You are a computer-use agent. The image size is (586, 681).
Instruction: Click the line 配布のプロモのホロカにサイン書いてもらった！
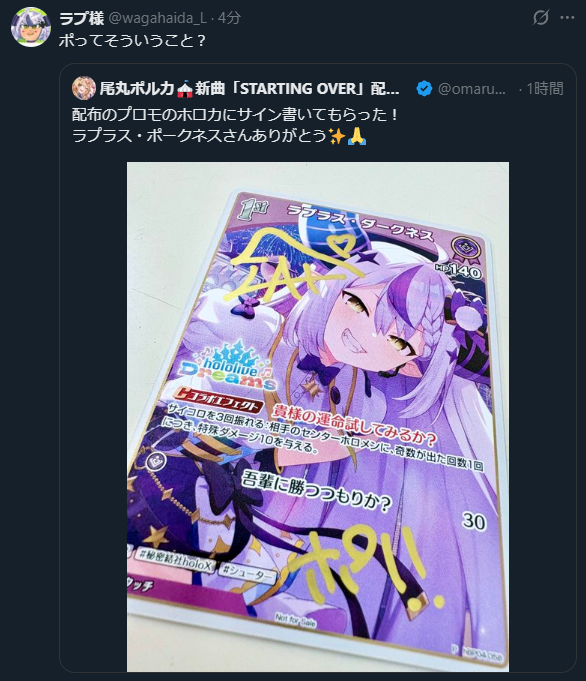point(235,115)
